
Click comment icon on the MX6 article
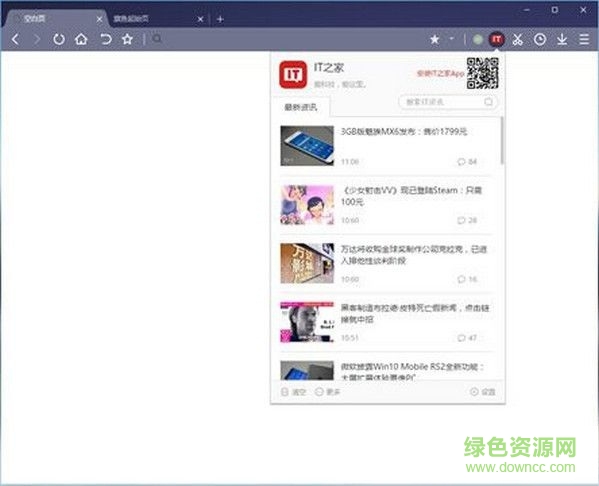[461, 162]
